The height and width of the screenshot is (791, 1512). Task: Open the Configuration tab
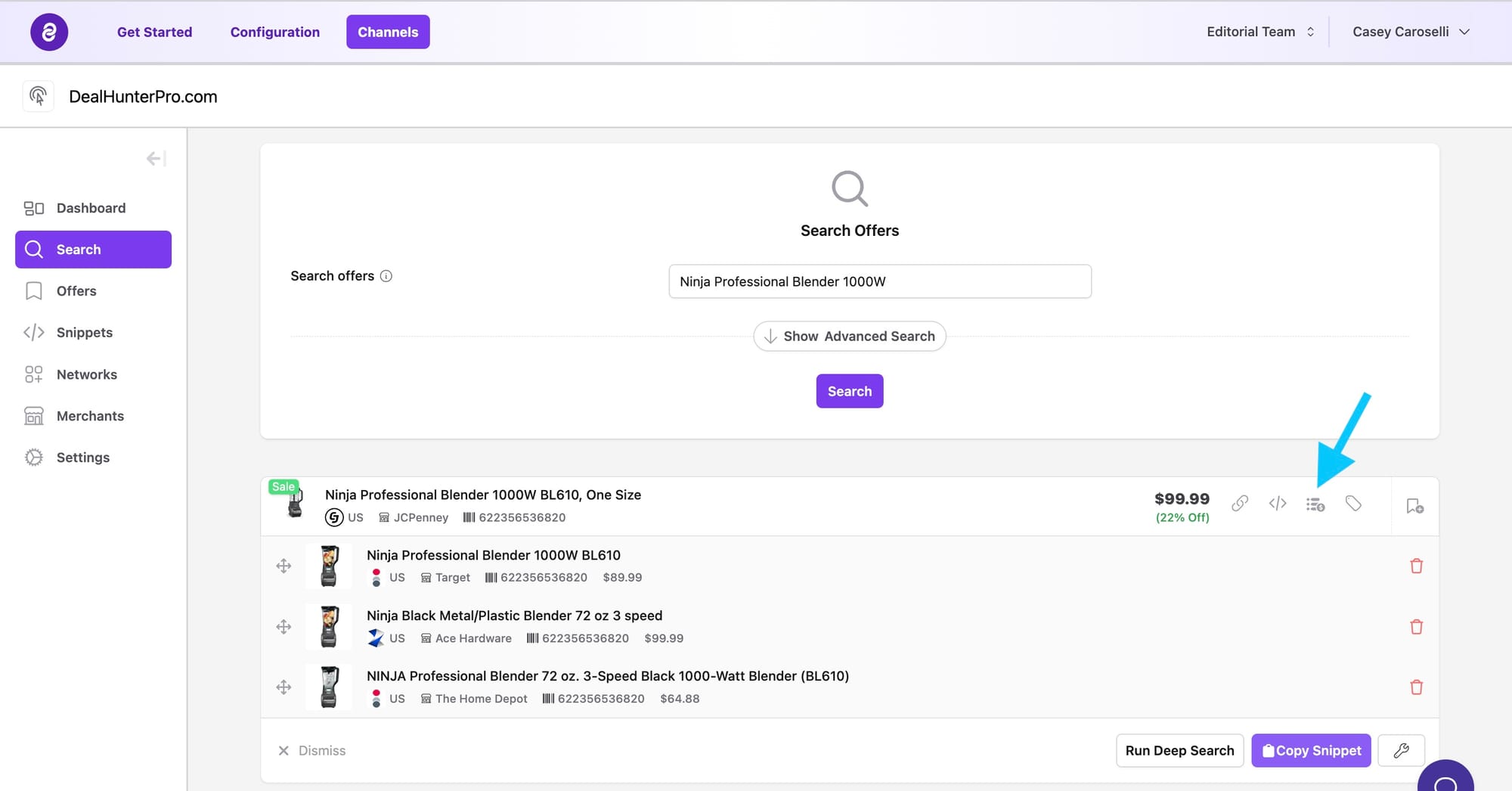point(275,32)
